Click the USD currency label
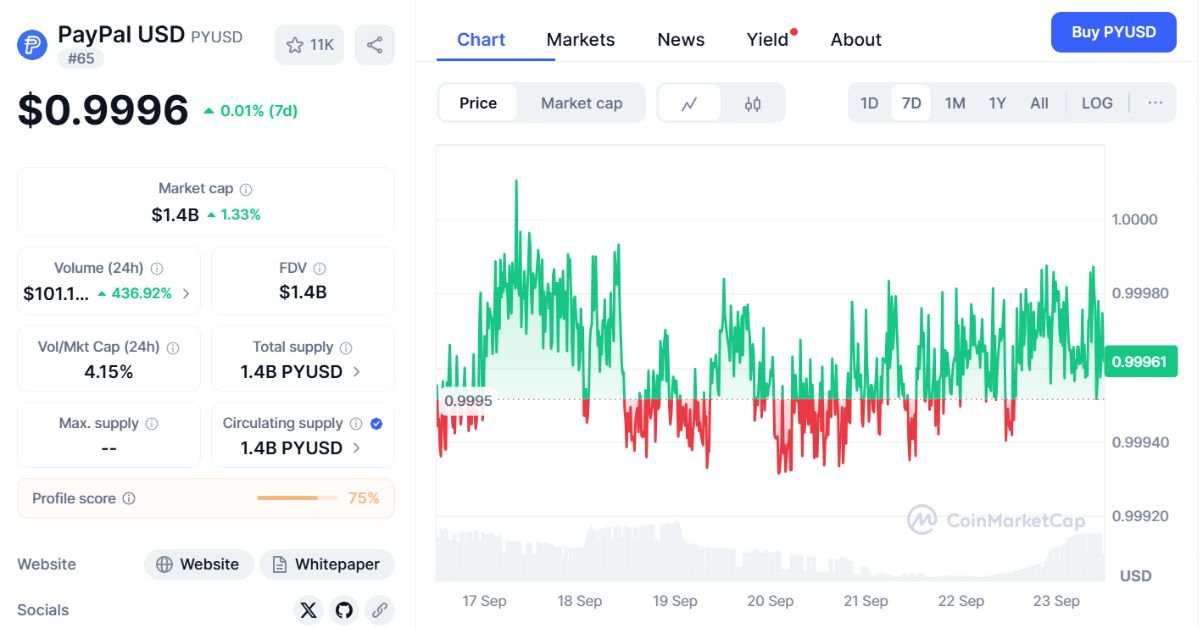The width and height of the screenshot is (1200, 628). (x=1136, y=576)
